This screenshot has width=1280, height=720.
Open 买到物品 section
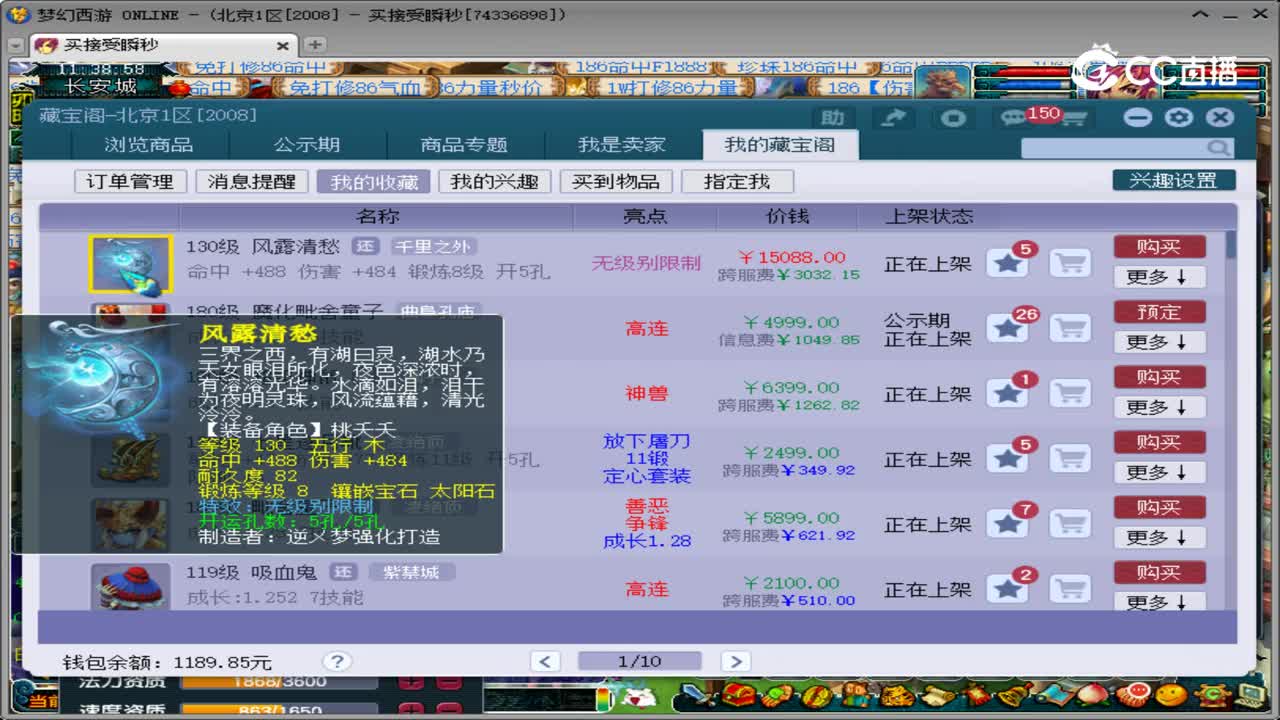click(x=615, y=182)
